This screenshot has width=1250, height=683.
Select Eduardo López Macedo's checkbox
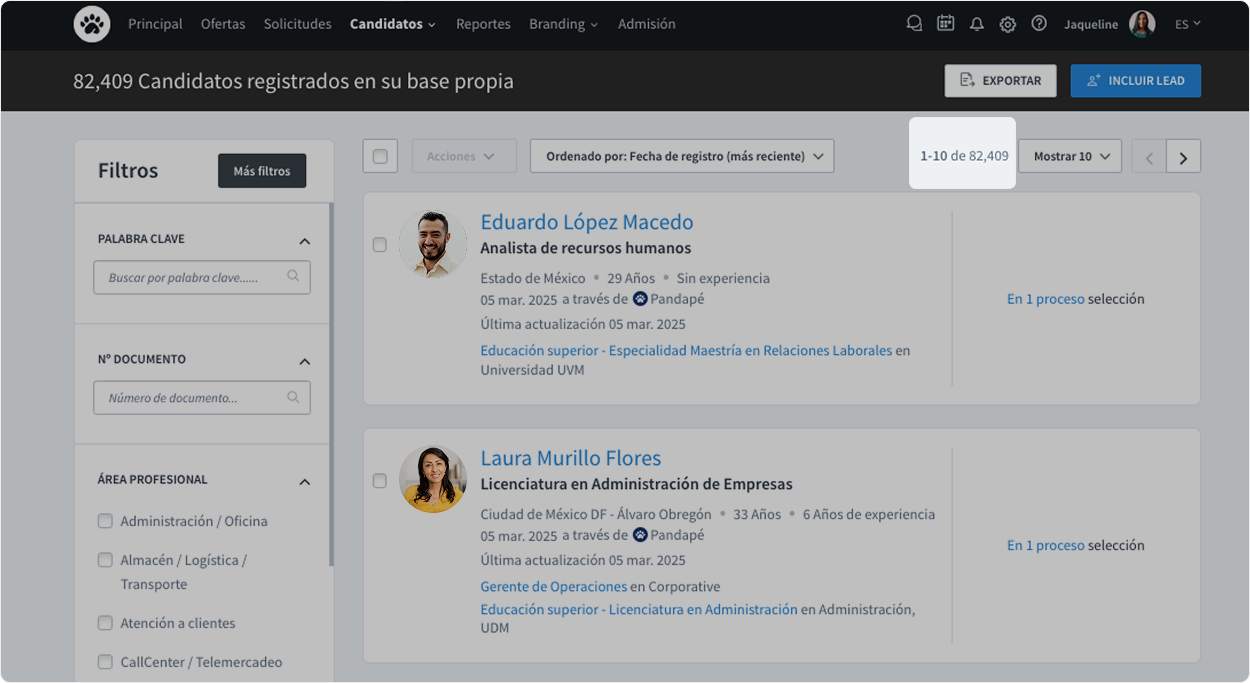380,243
